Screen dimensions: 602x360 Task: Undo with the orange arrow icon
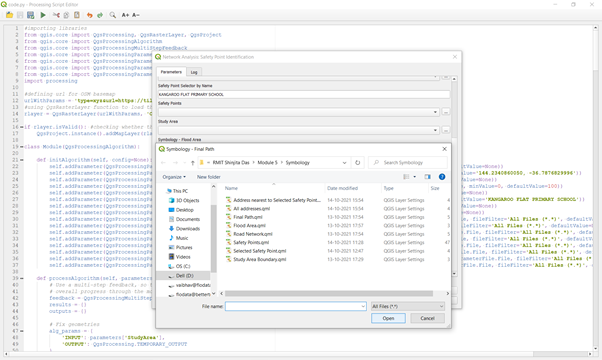click(x=89, y=15)
